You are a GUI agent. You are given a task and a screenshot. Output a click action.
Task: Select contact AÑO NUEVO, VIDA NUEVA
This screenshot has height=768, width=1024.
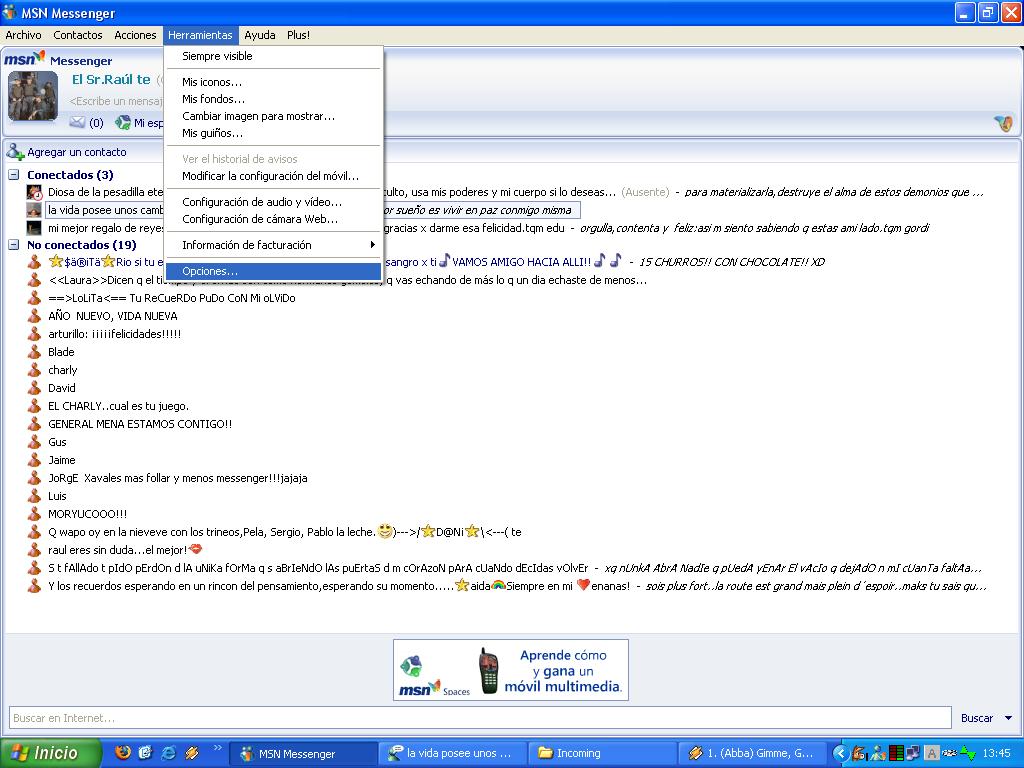coord(113,316)
